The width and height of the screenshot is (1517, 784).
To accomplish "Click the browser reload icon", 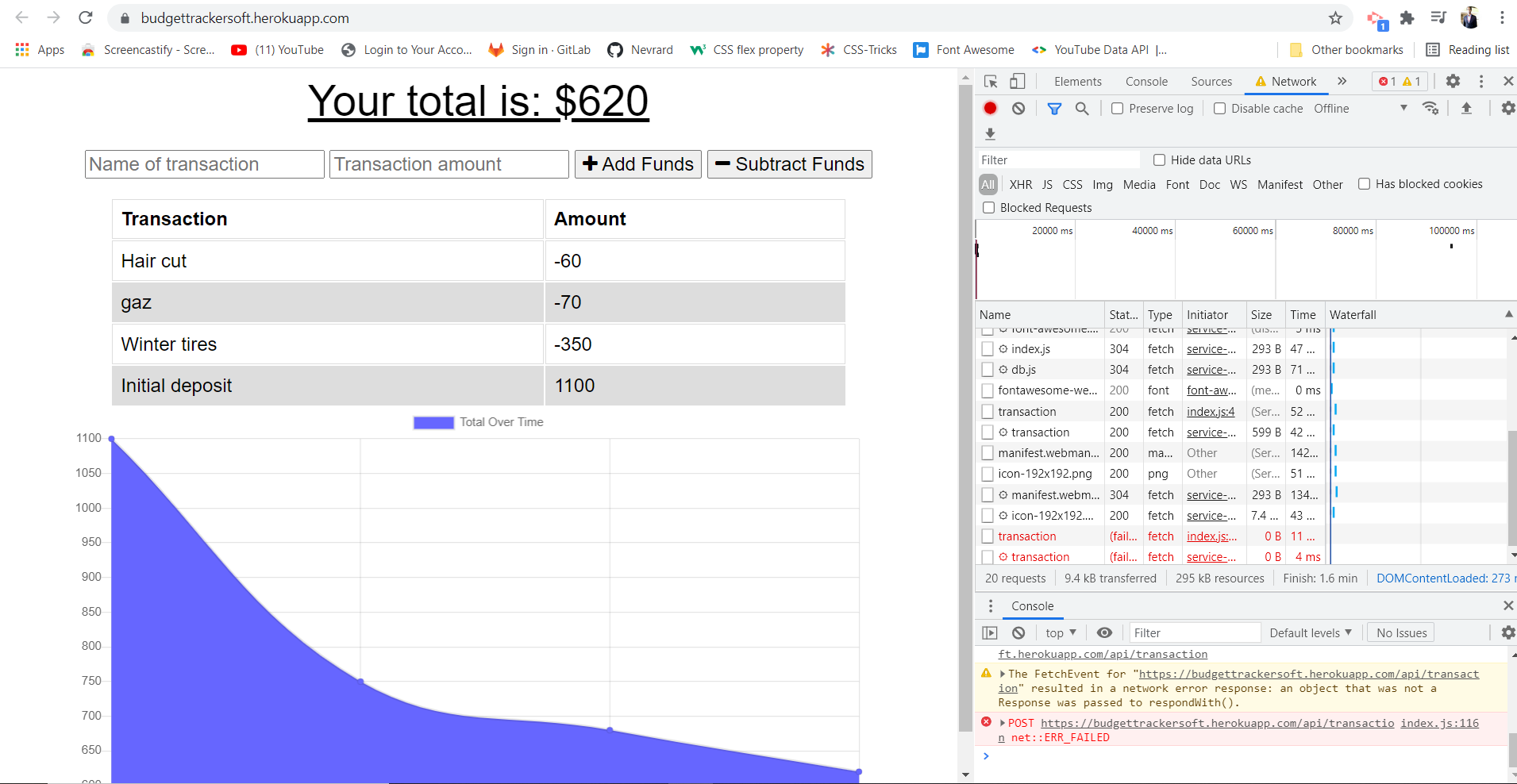I will click(x=86, y=17).
